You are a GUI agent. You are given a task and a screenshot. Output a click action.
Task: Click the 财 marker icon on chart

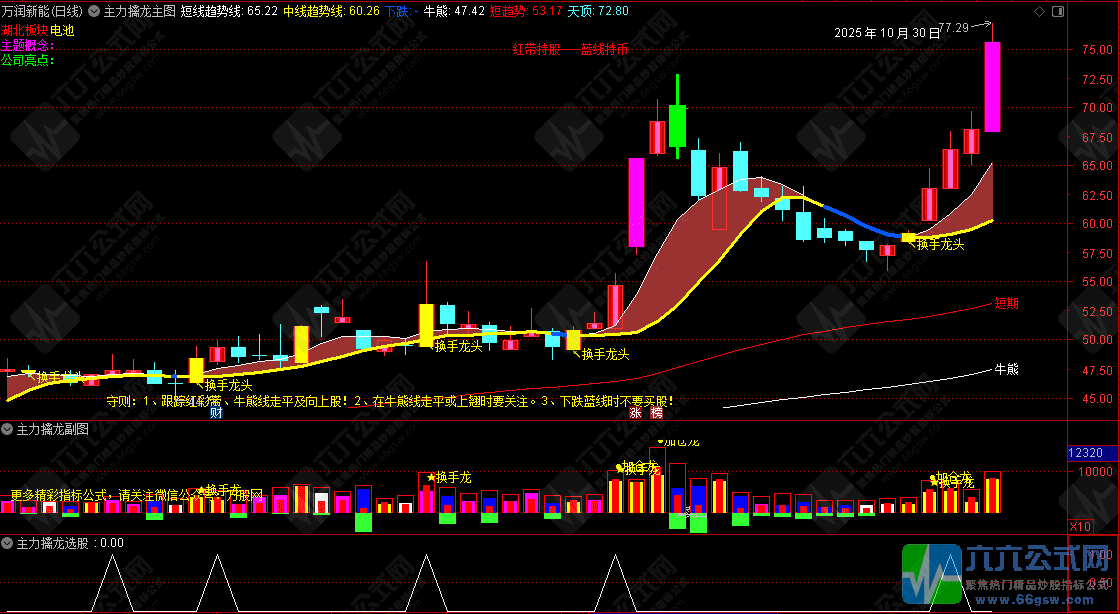215,412
